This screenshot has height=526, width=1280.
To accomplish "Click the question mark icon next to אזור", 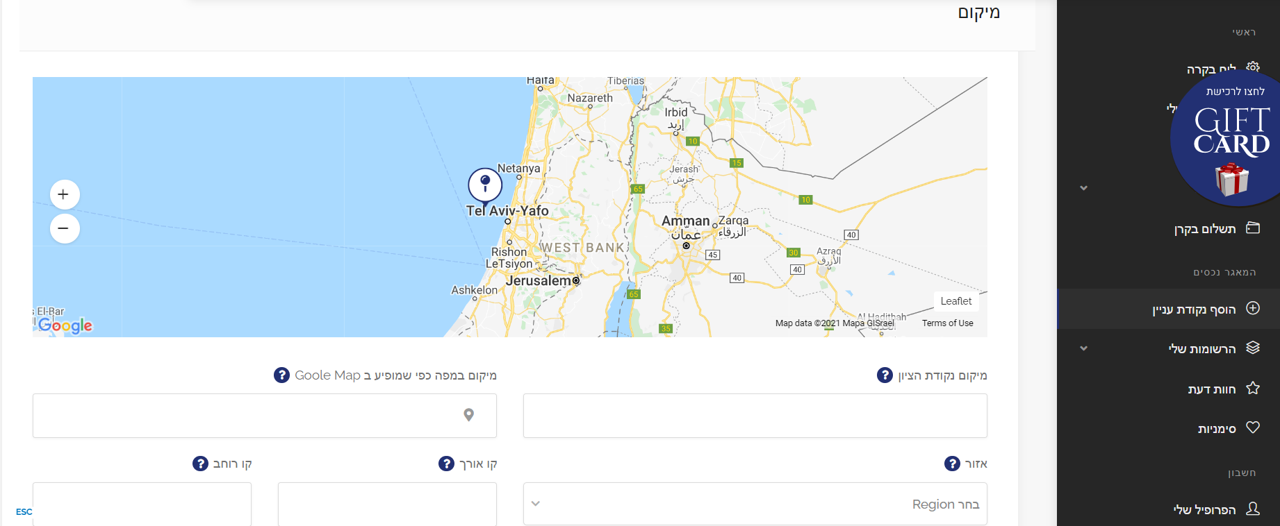I will click(x=952, y=464).
